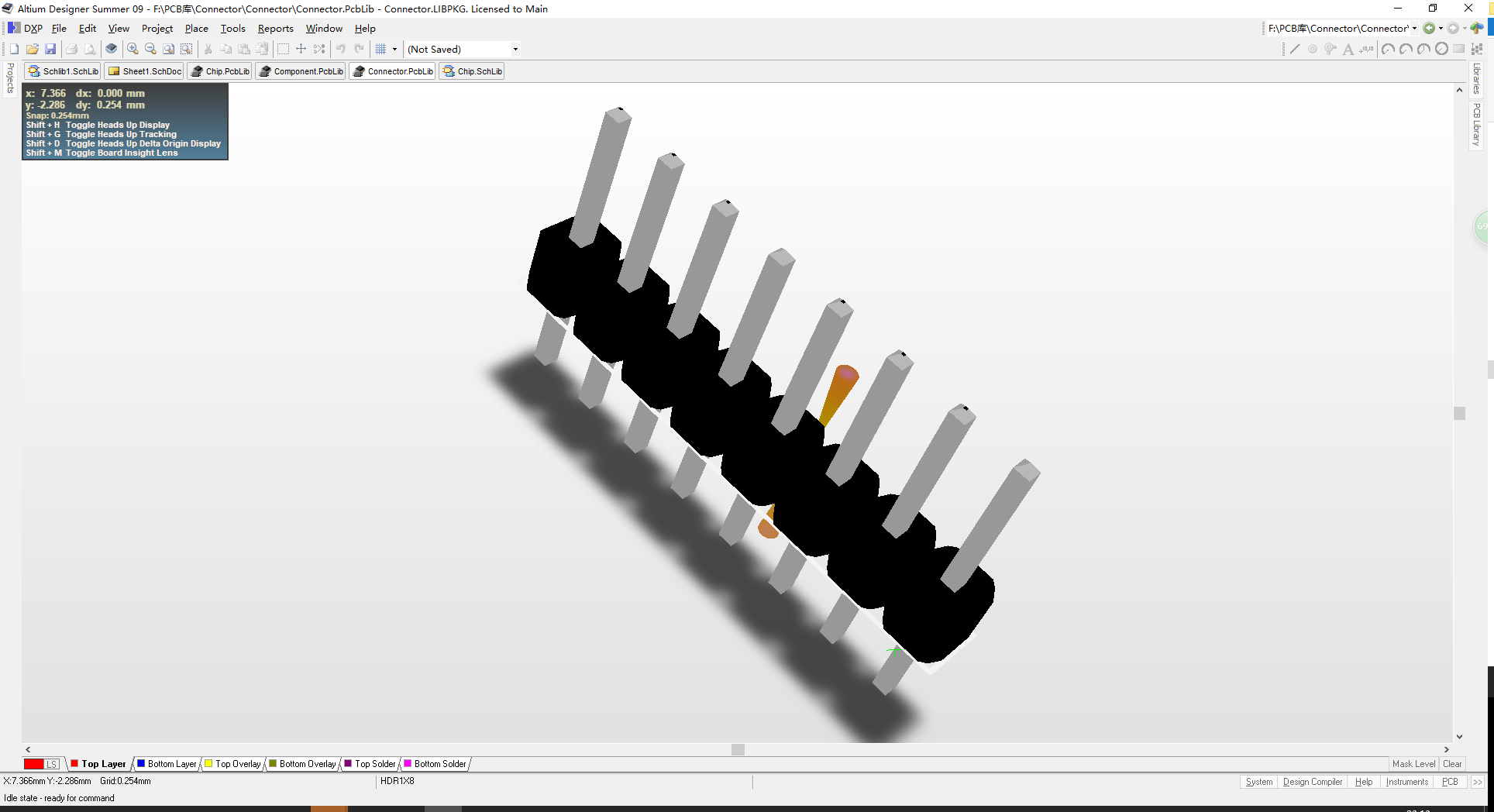Place a coordinate marker with the tool
This screenshot has width=1494, height=812.
[1367, 49]
